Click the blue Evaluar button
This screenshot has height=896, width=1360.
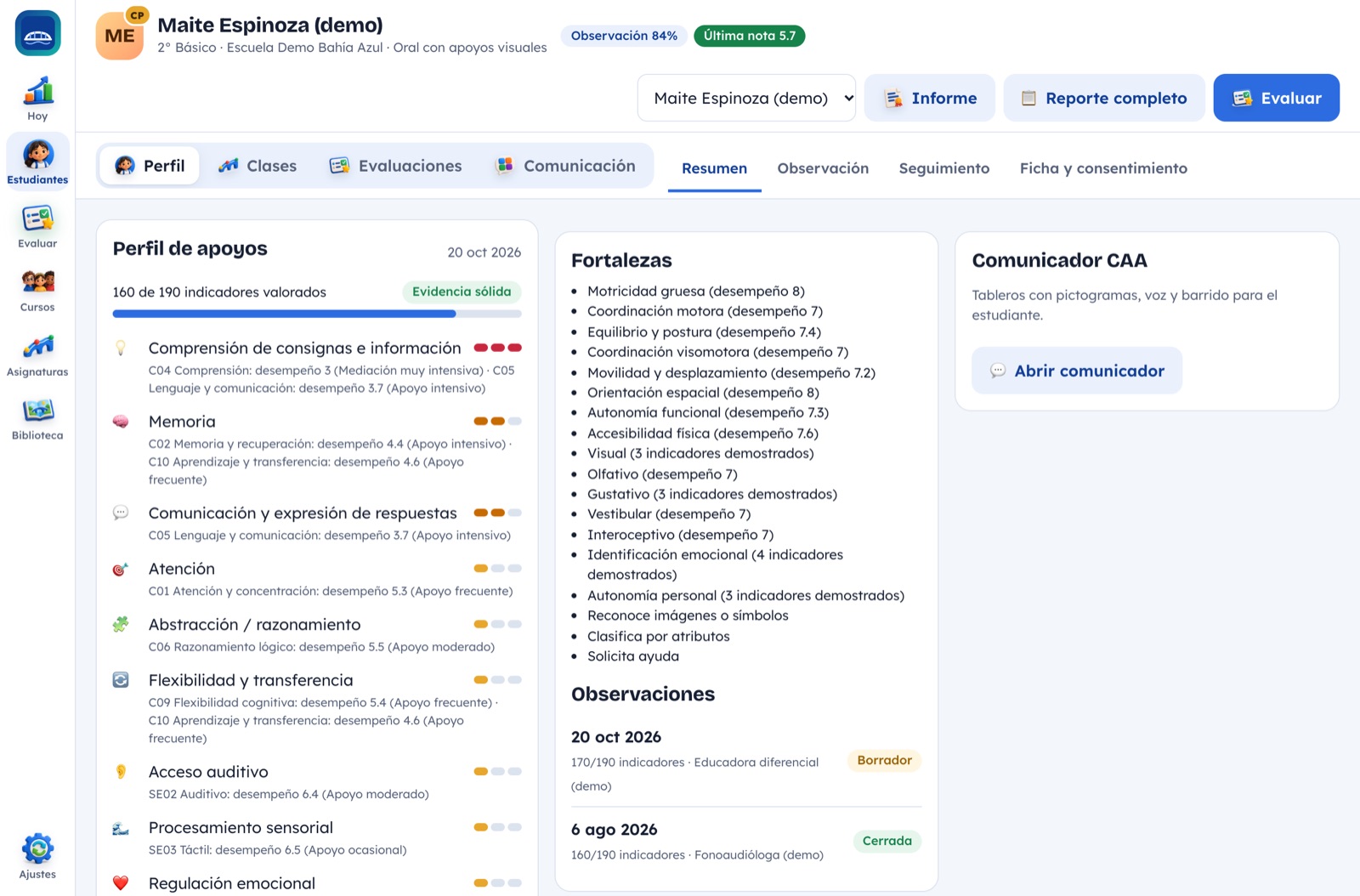[x=1277, y=98]
